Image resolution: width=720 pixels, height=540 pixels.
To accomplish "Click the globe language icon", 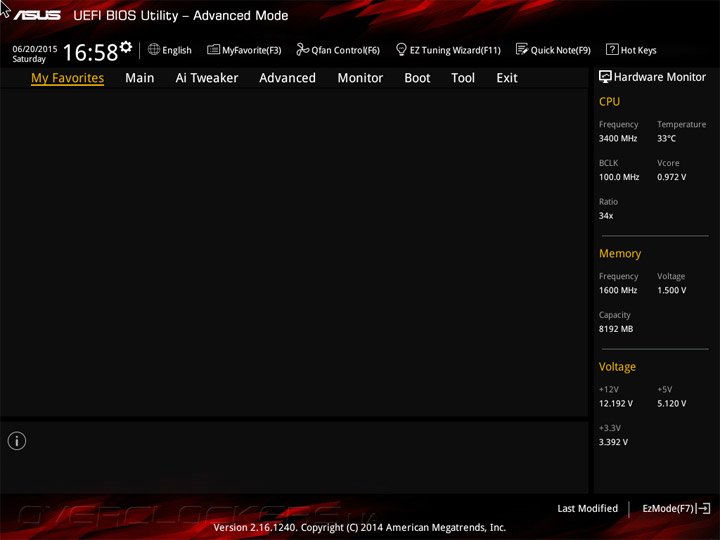I will tap(154, 49).
